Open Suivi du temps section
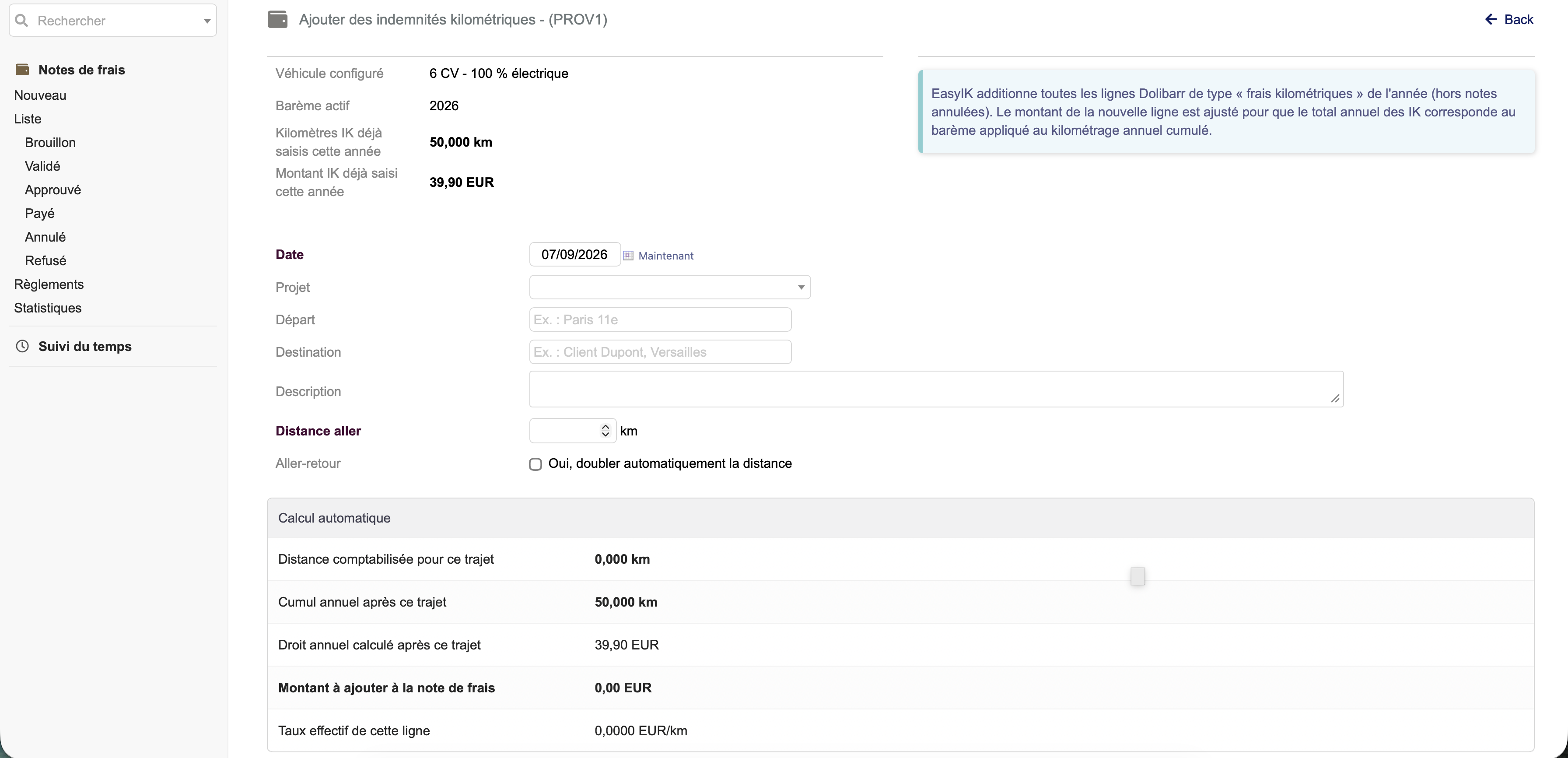Screen dimensions: 1568x758 [85, 347]
